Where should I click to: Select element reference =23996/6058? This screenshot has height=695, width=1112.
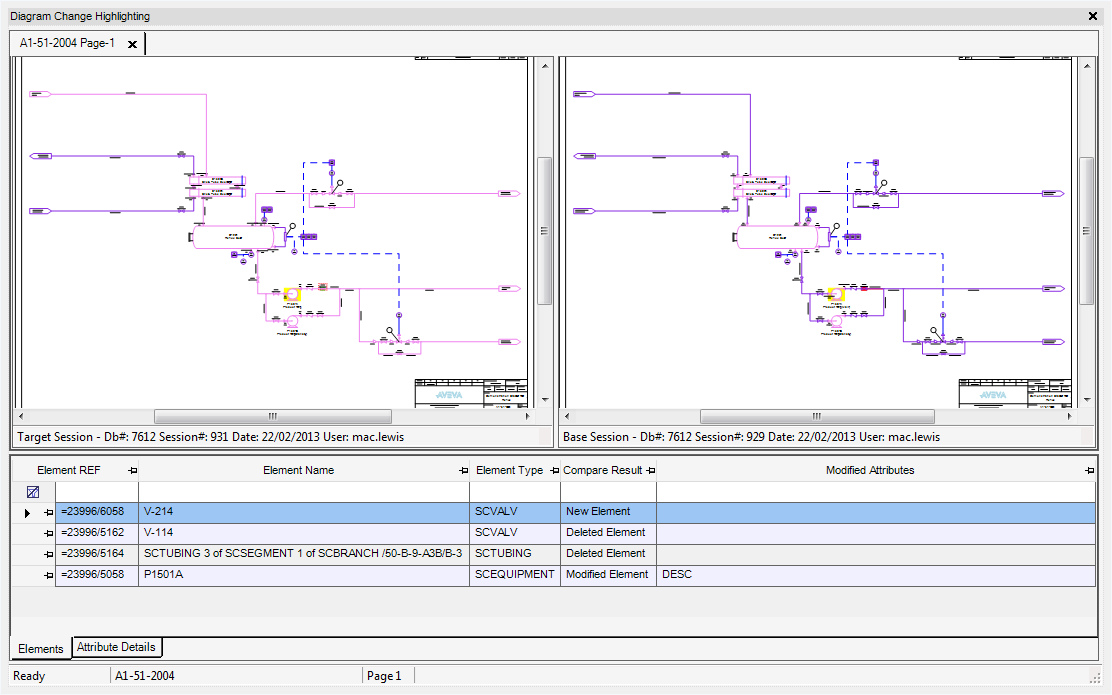click(97, 511)
